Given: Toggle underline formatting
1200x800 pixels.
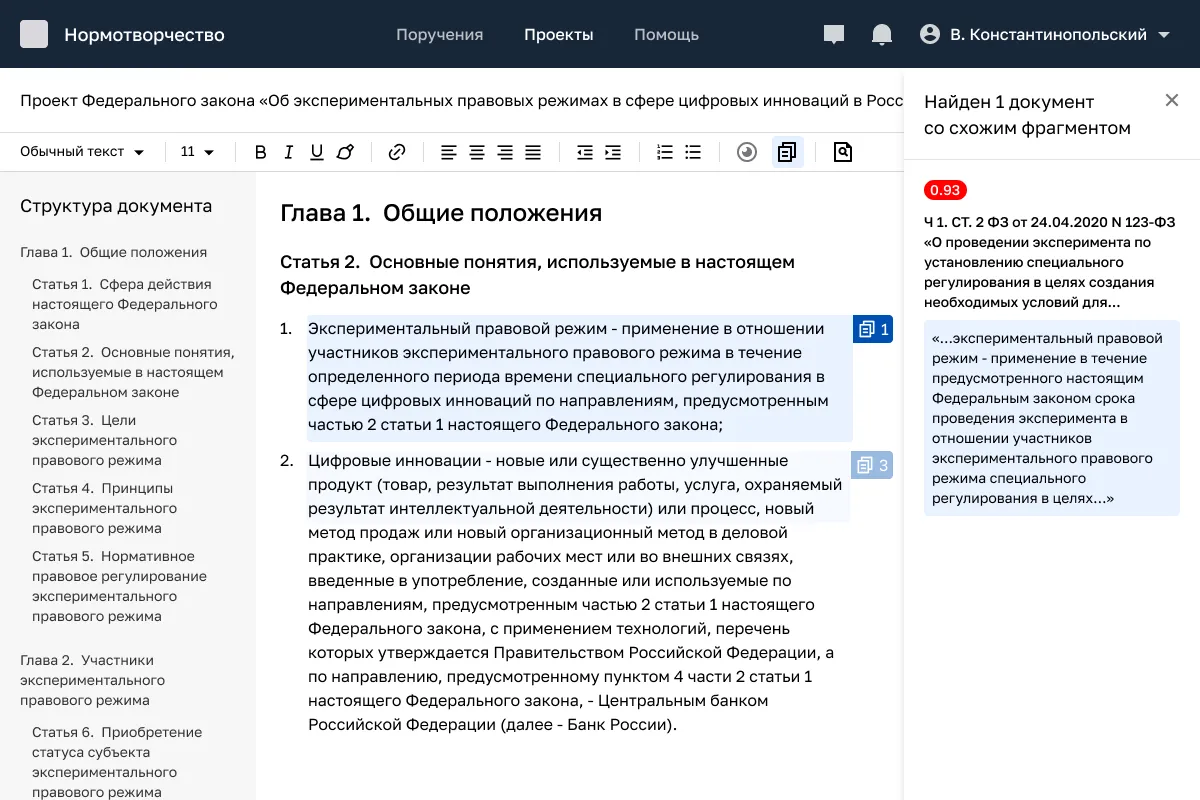Looking at the screenshot, I should [x=317, y=152].
